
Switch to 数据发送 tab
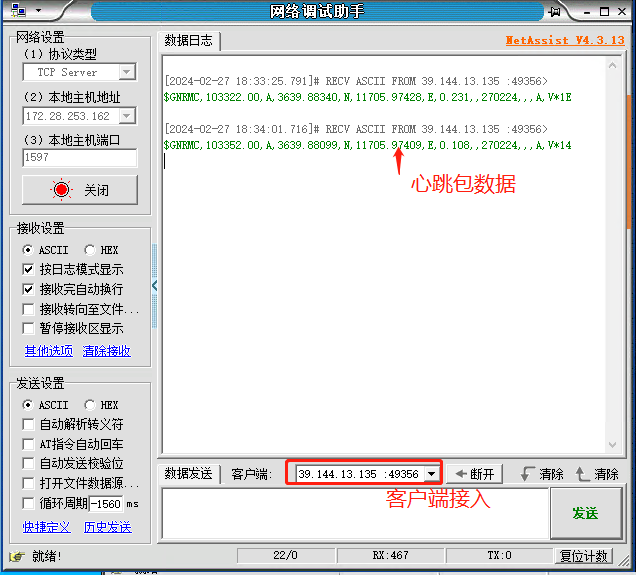pos(189,474)
